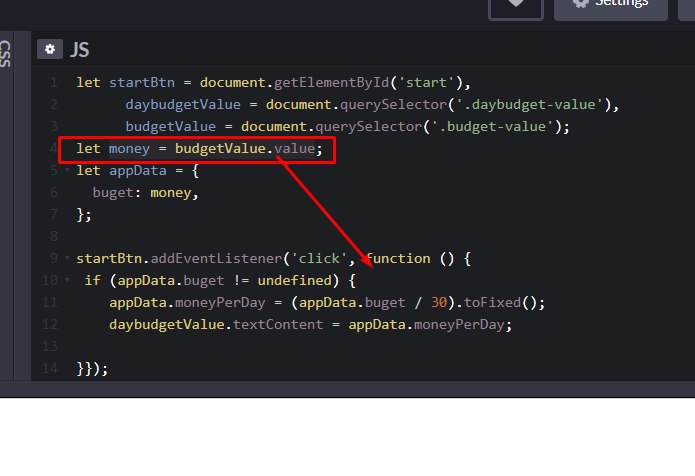Collapse the addEventListener function fold on line 9
The image size is (695, 476).
[67, 258]
